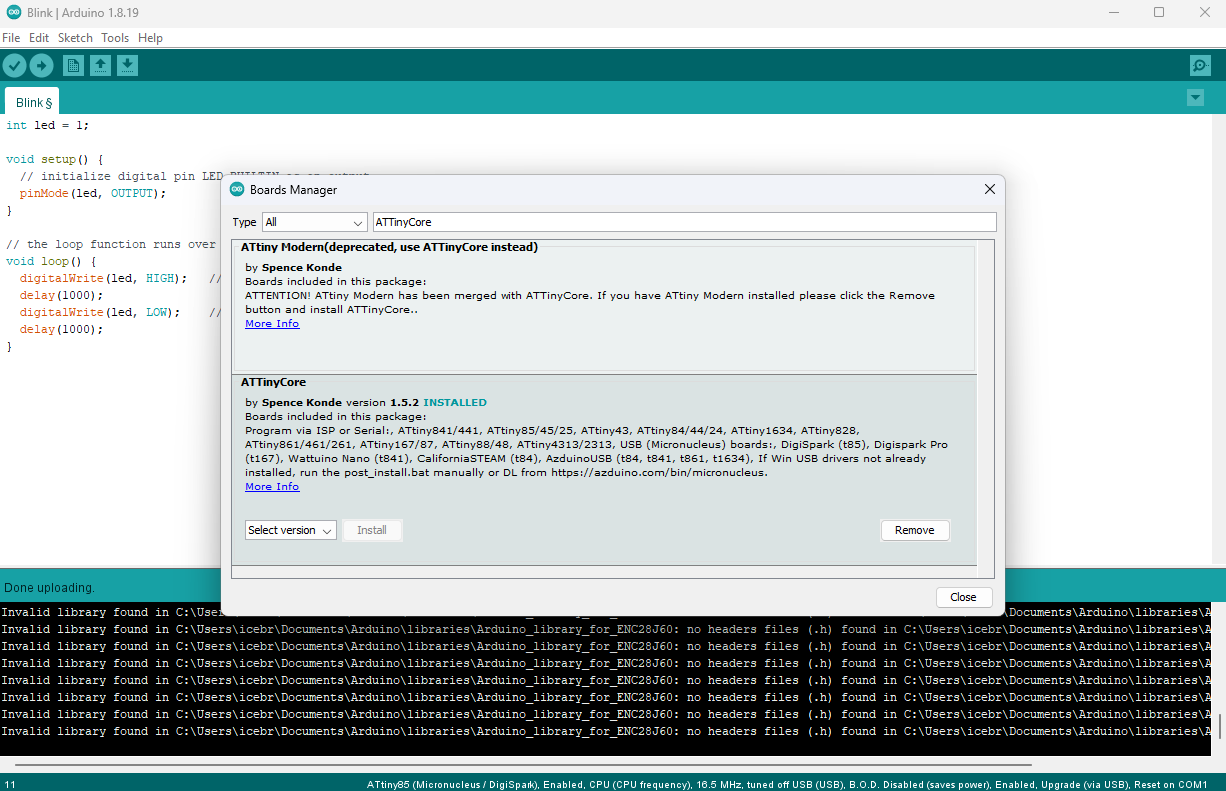
Task: Open the tab options dropdown arrow
Action: (x=1195, y=98)
